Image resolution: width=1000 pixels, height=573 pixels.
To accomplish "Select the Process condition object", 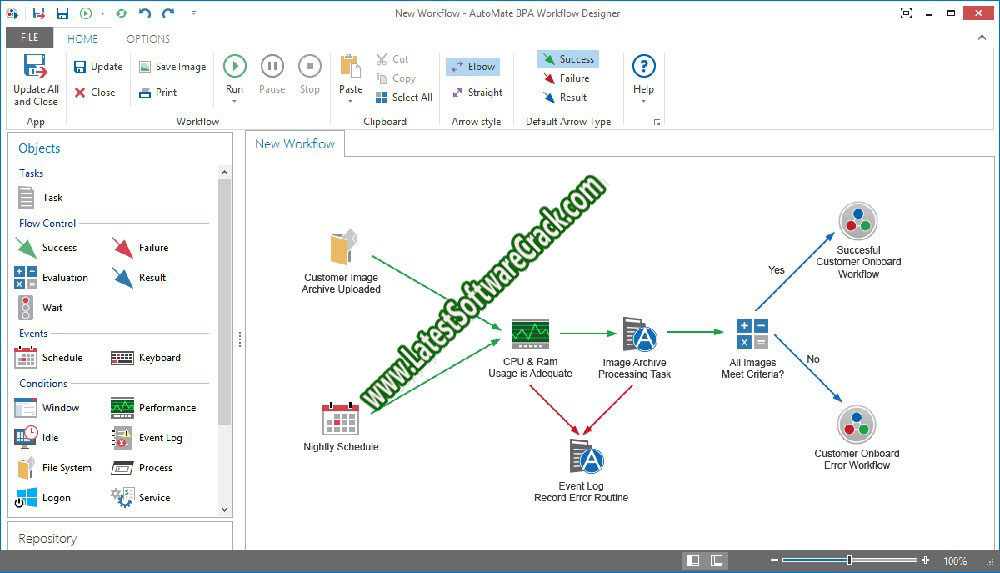I will (142, 468).
